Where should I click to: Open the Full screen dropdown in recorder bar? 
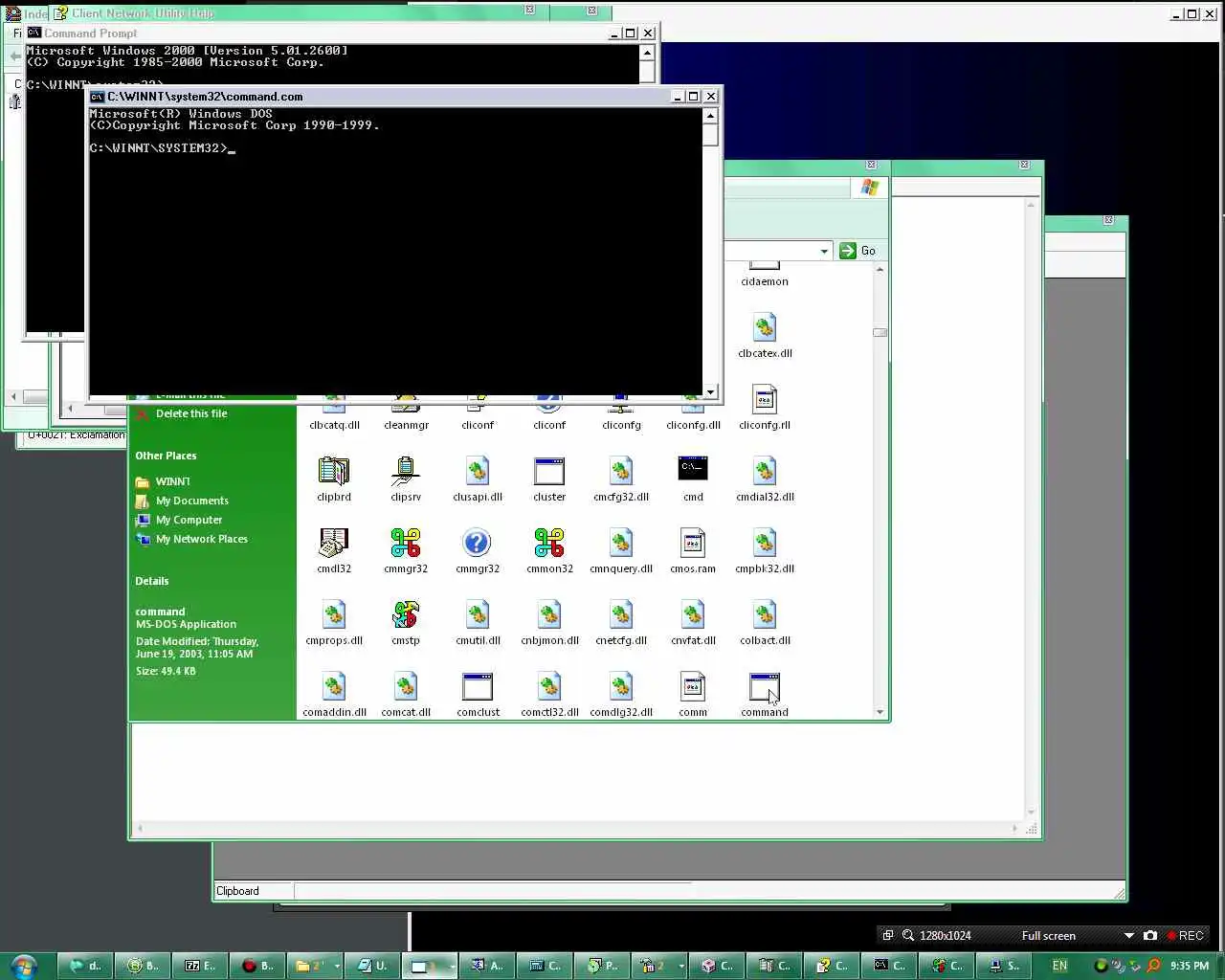point(1128,936)
